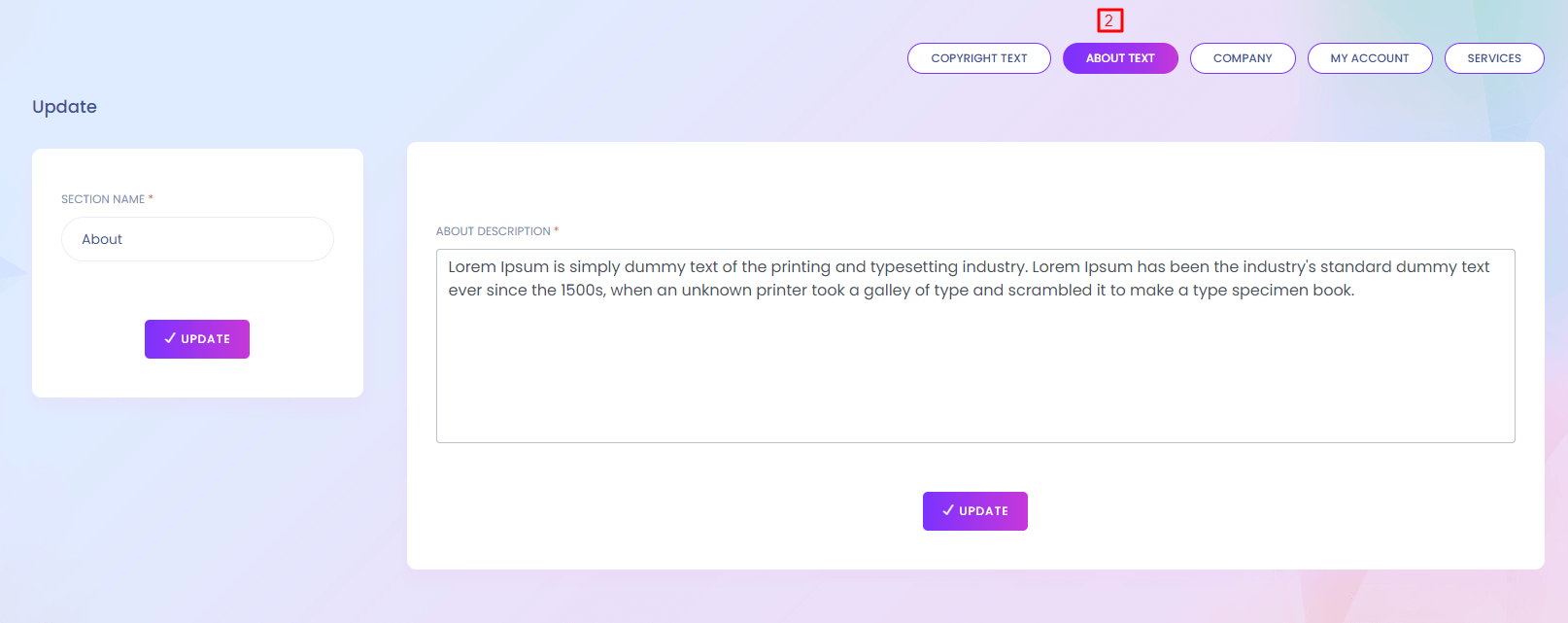Place cursor on '1500s' in the description
Image resolution: width=1568 pixels, height=623 pixels.
tap(582, 291)
